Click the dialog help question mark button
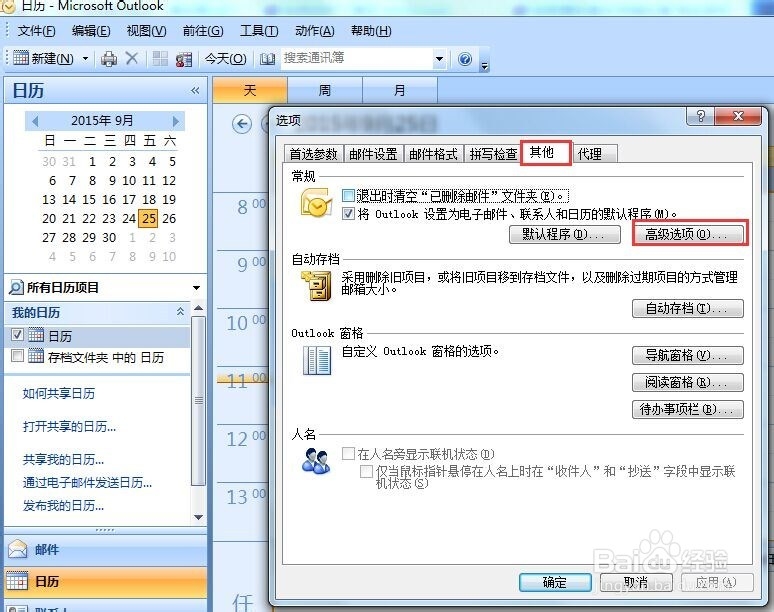 [x=700, y=116]
